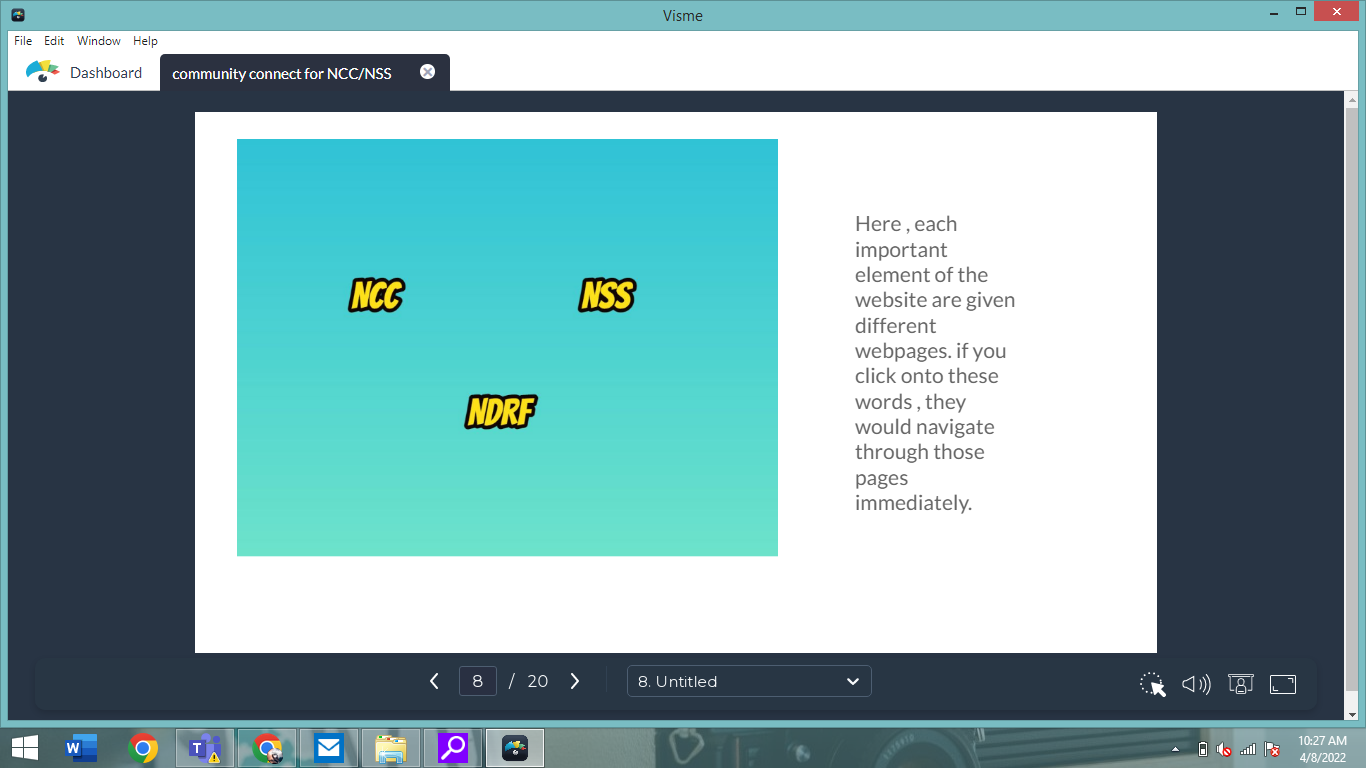The image size is (1366, 768).
Task: Open Microsoft Word from taskbar
Action: point(81,748)
